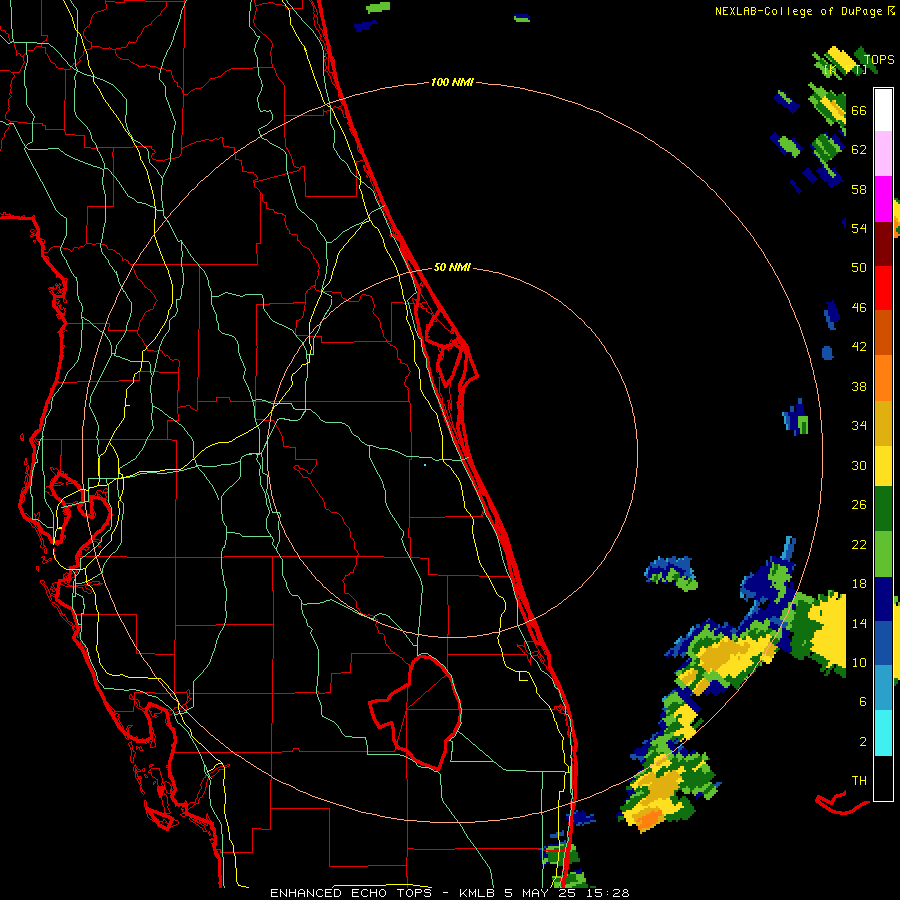Click the 6 value on the scale
This screenshot has height=900, width=900.
[863, 702]
